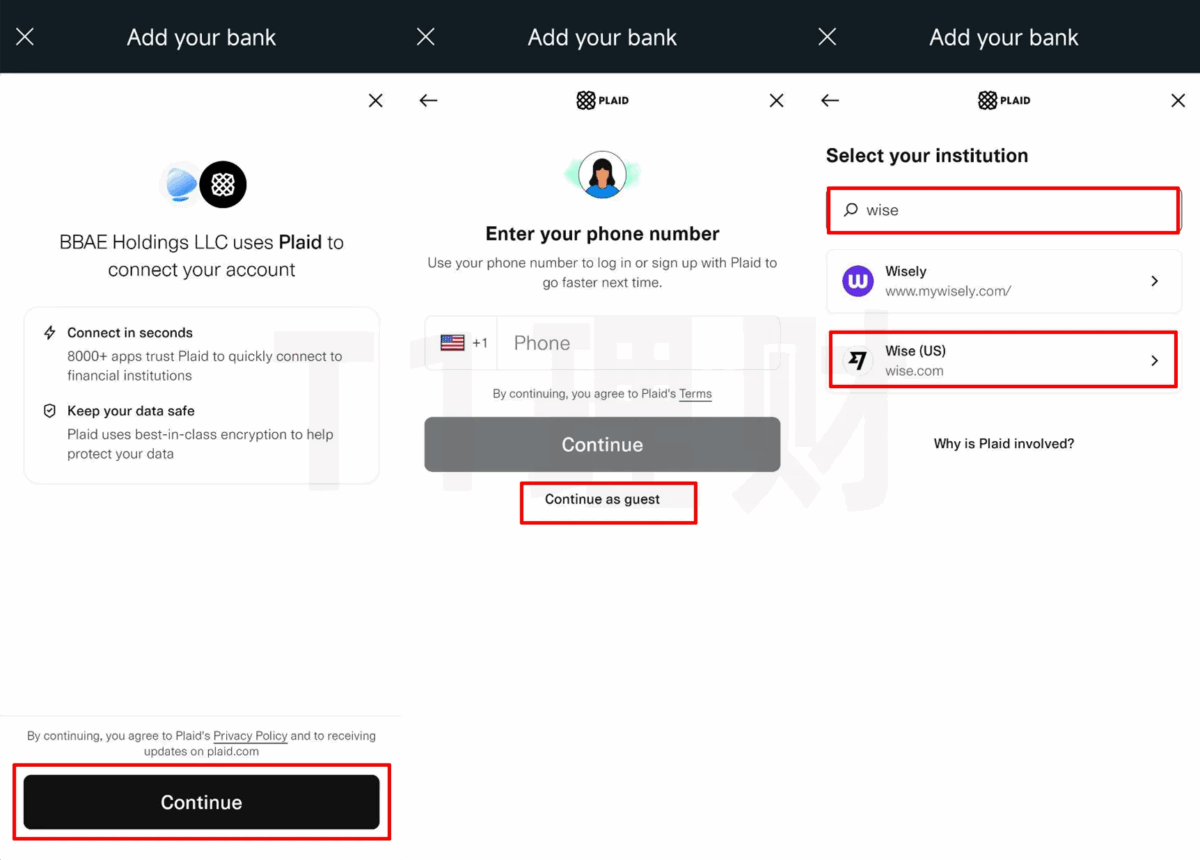
Task: Open the US flag +1 country code selector
Action: pos(463,343)
